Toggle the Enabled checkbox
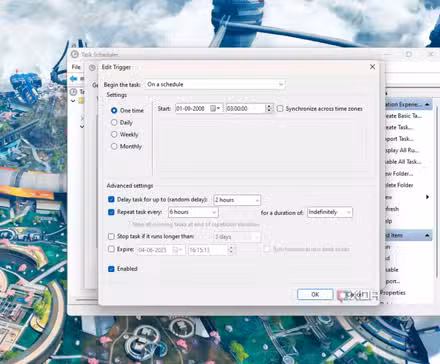Screen dimensions: 440x364 pyautogui.click(x=111, y=269)
